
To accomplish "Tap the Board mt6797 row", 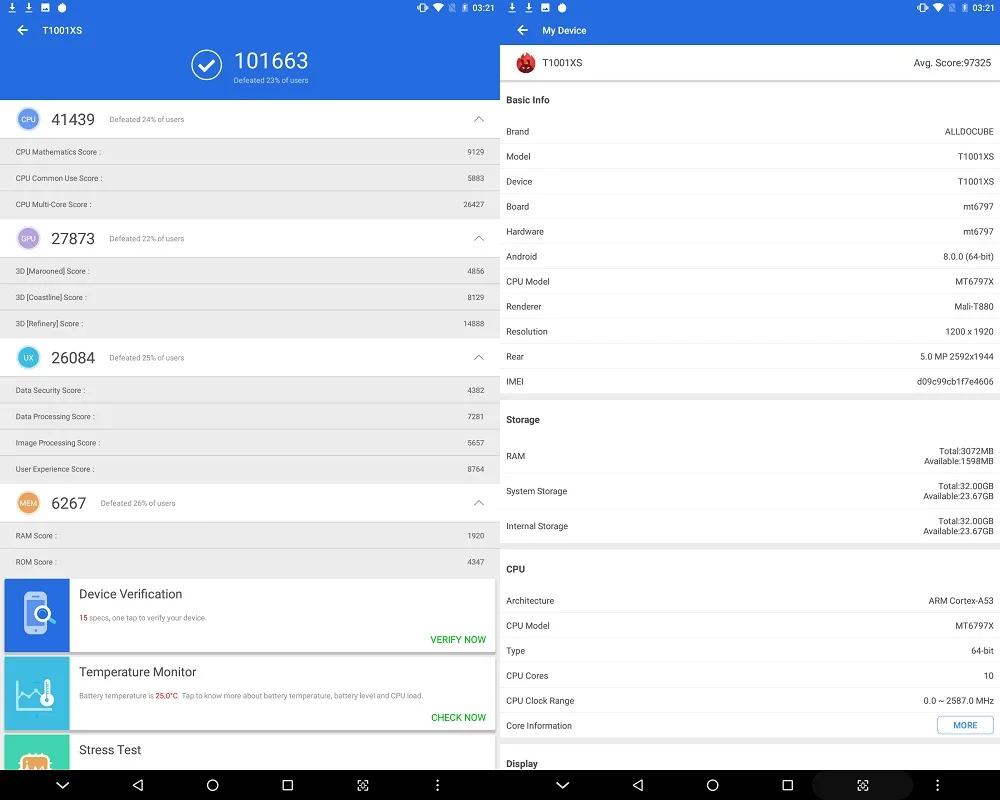I will pos(750,207).
